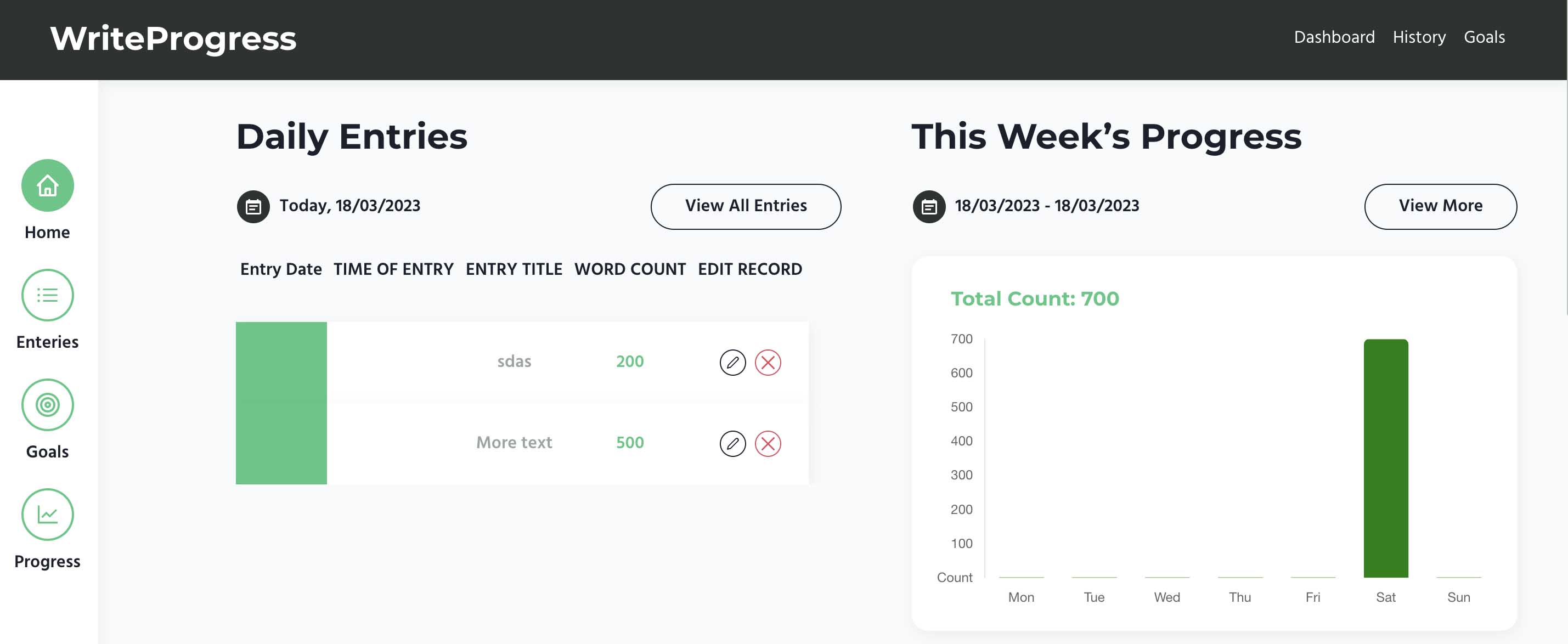Edit the More text entry
Image resolution: width=1568 pixels, height=644 pixels.
[x=733, y=444]
